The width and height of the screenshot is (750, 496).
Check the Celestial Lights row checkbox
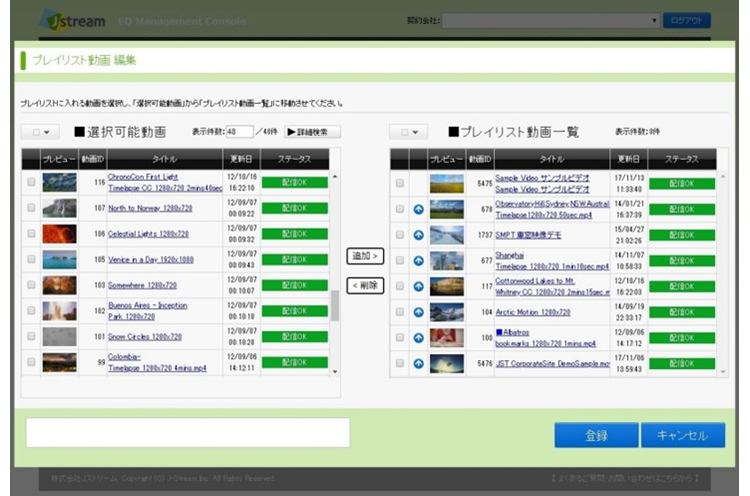coord(31,233)
